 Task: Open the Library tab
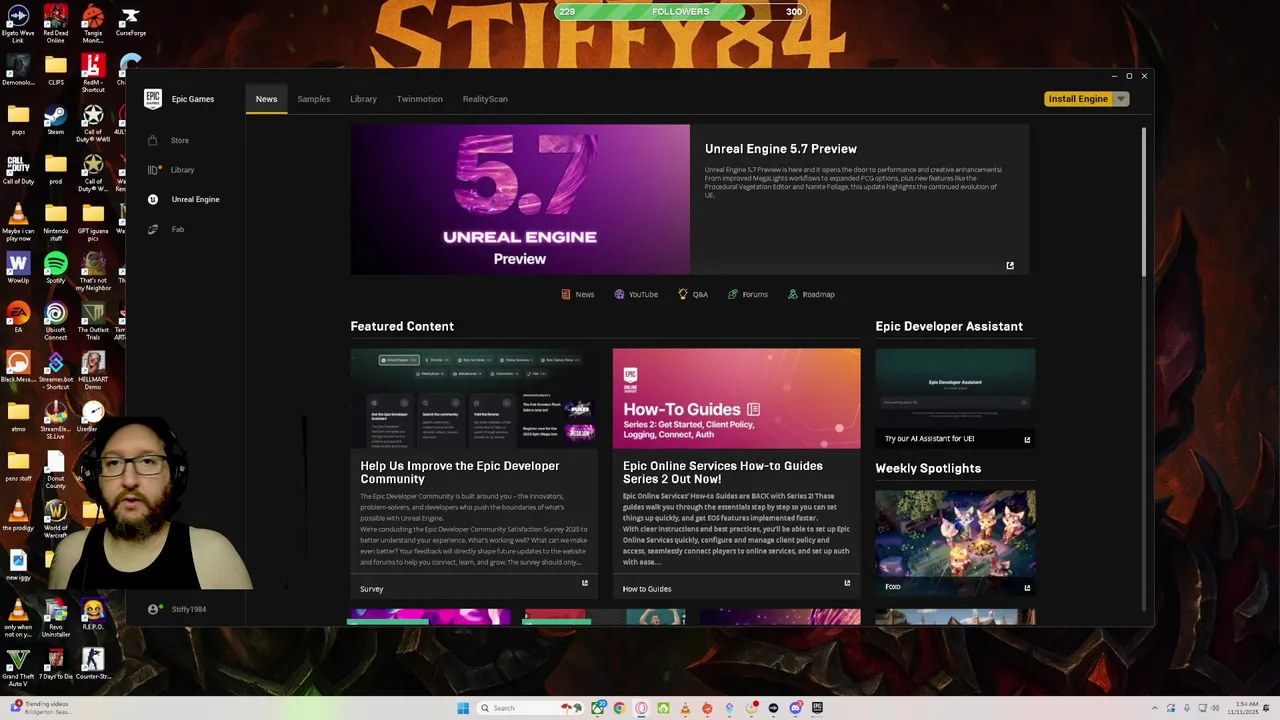(x=363, y=99)
